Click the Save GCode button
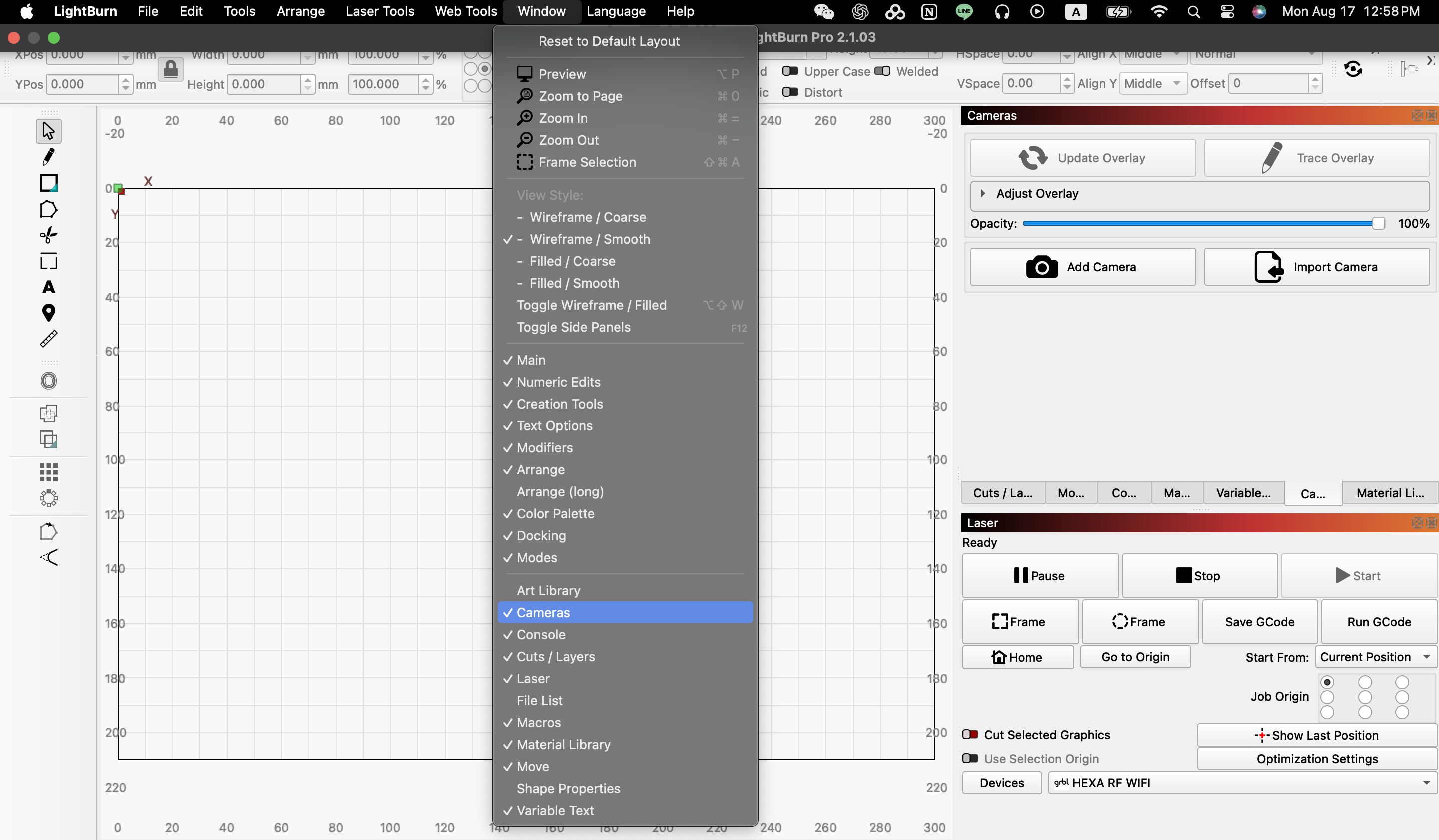Viewport: 1439px width, 840px height. pyautogui.click(x=1259, y=621)
